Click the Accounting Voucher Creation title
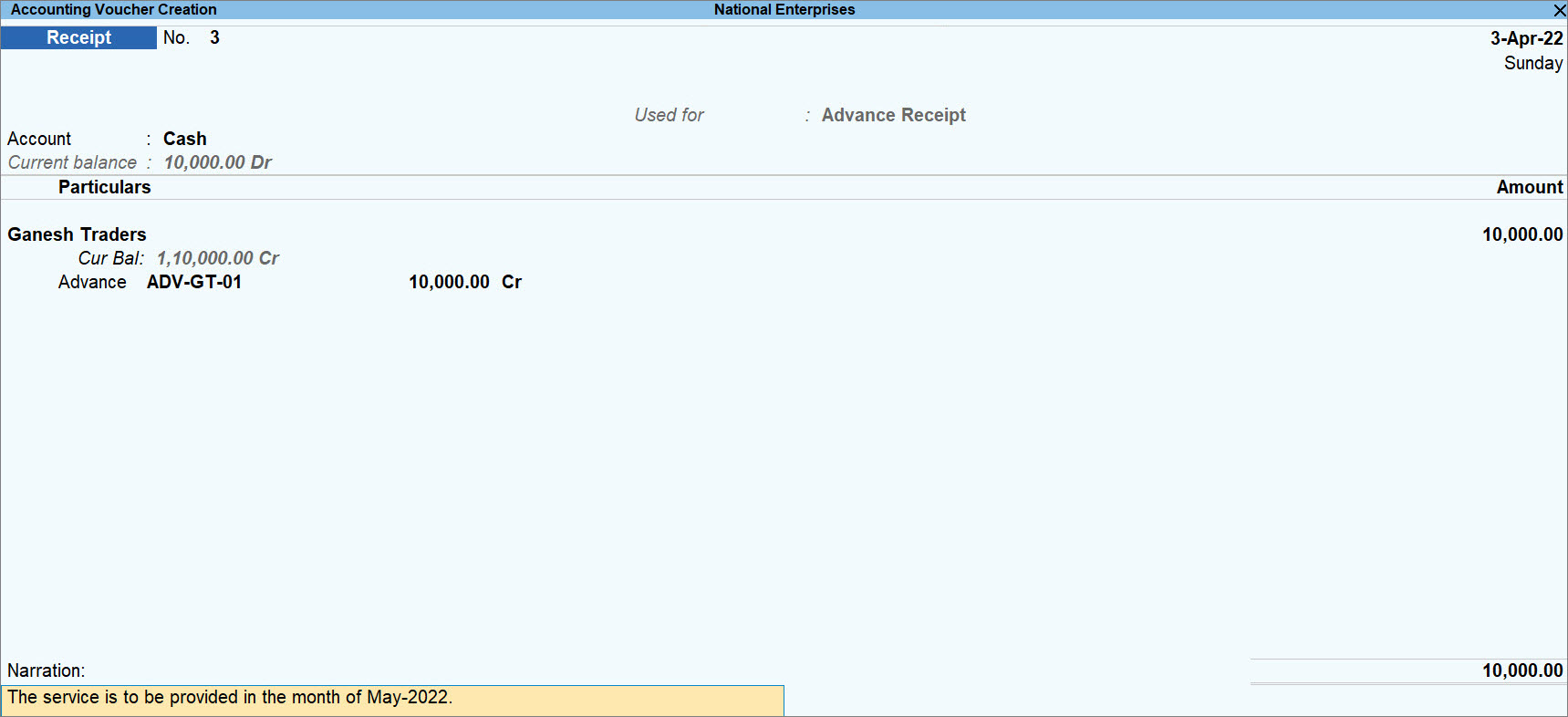The image size is (1568, 717). 114,9
